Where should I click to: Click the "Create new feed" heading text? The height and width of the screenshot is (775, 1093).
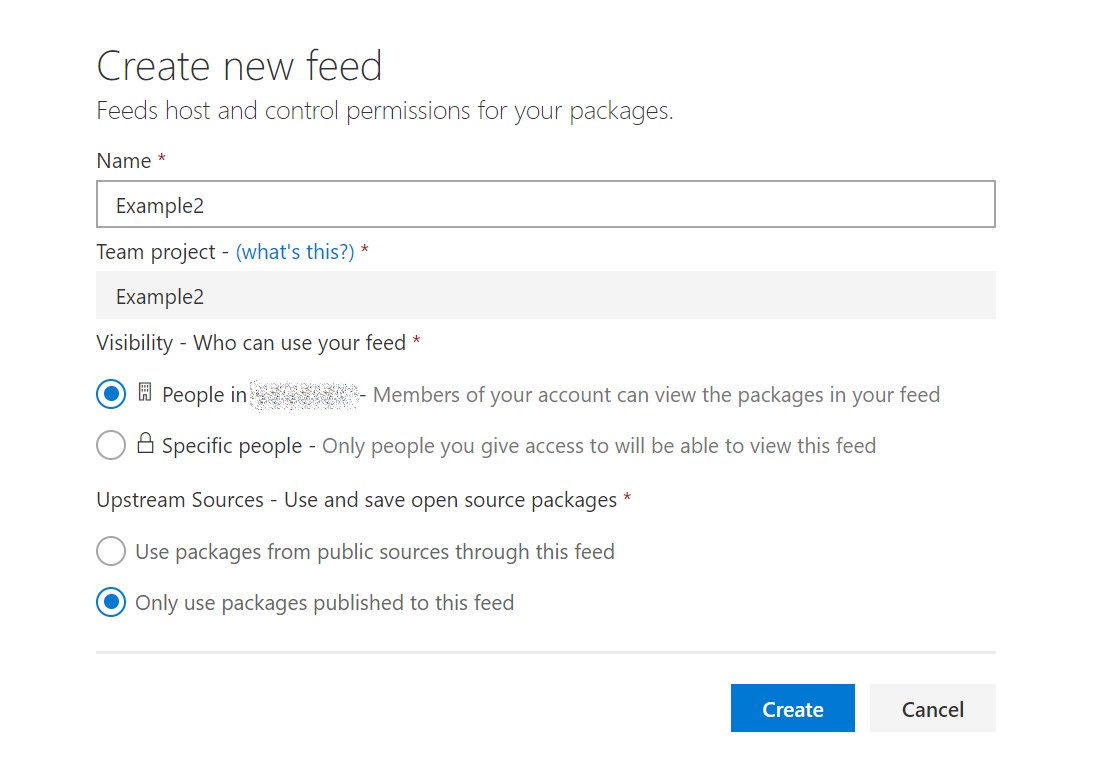[x=239, y=66]
